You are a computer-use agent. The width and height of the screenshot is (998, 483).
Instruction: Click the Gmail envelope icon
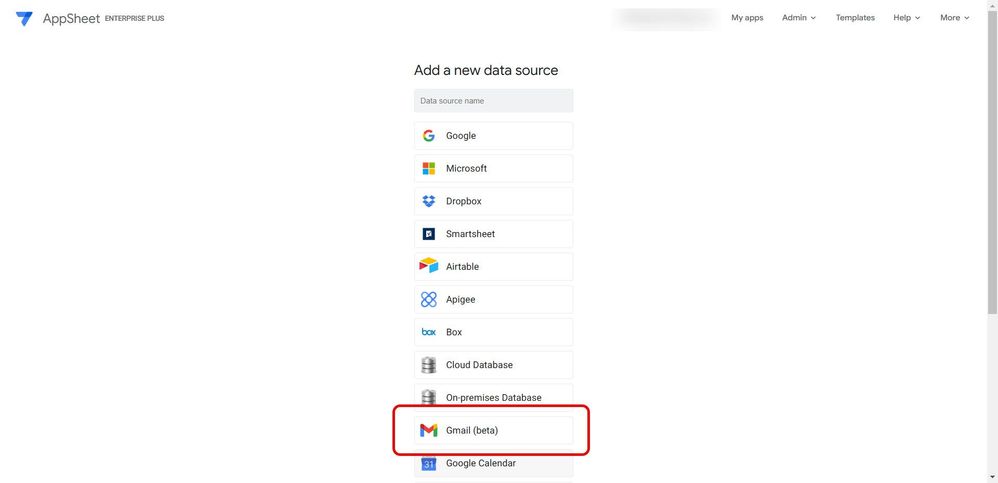429,431
